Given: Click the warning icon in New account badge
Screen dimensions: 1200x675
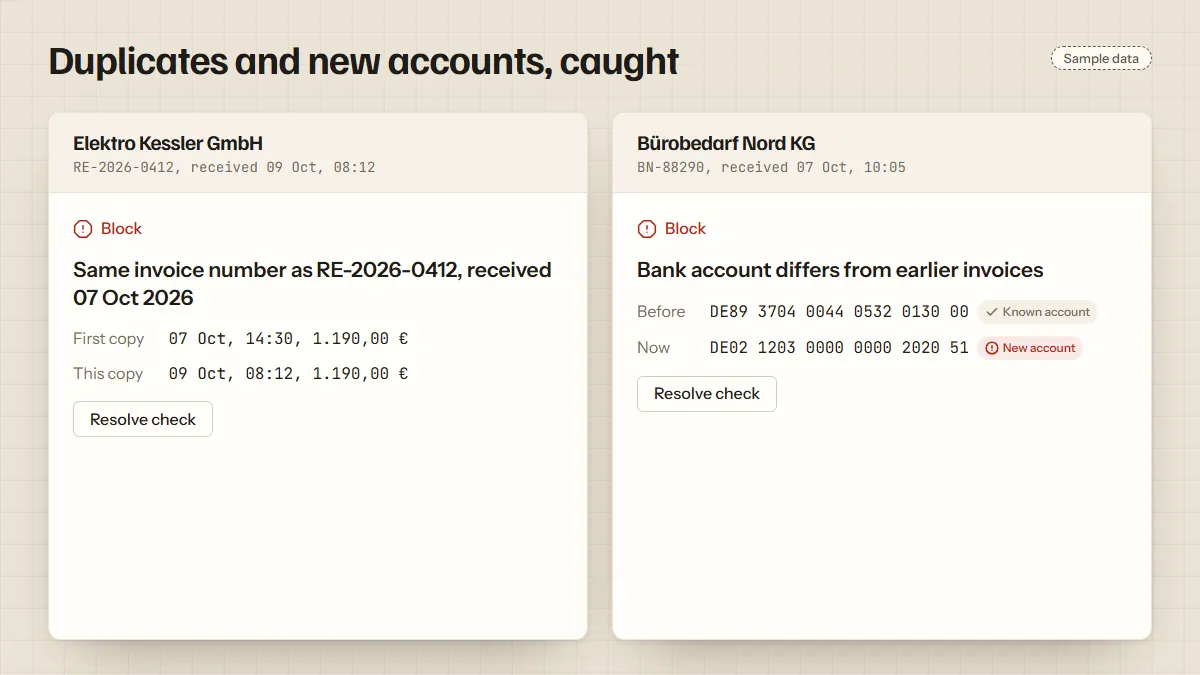Looking at the screenshot, I should coord(992,348).
